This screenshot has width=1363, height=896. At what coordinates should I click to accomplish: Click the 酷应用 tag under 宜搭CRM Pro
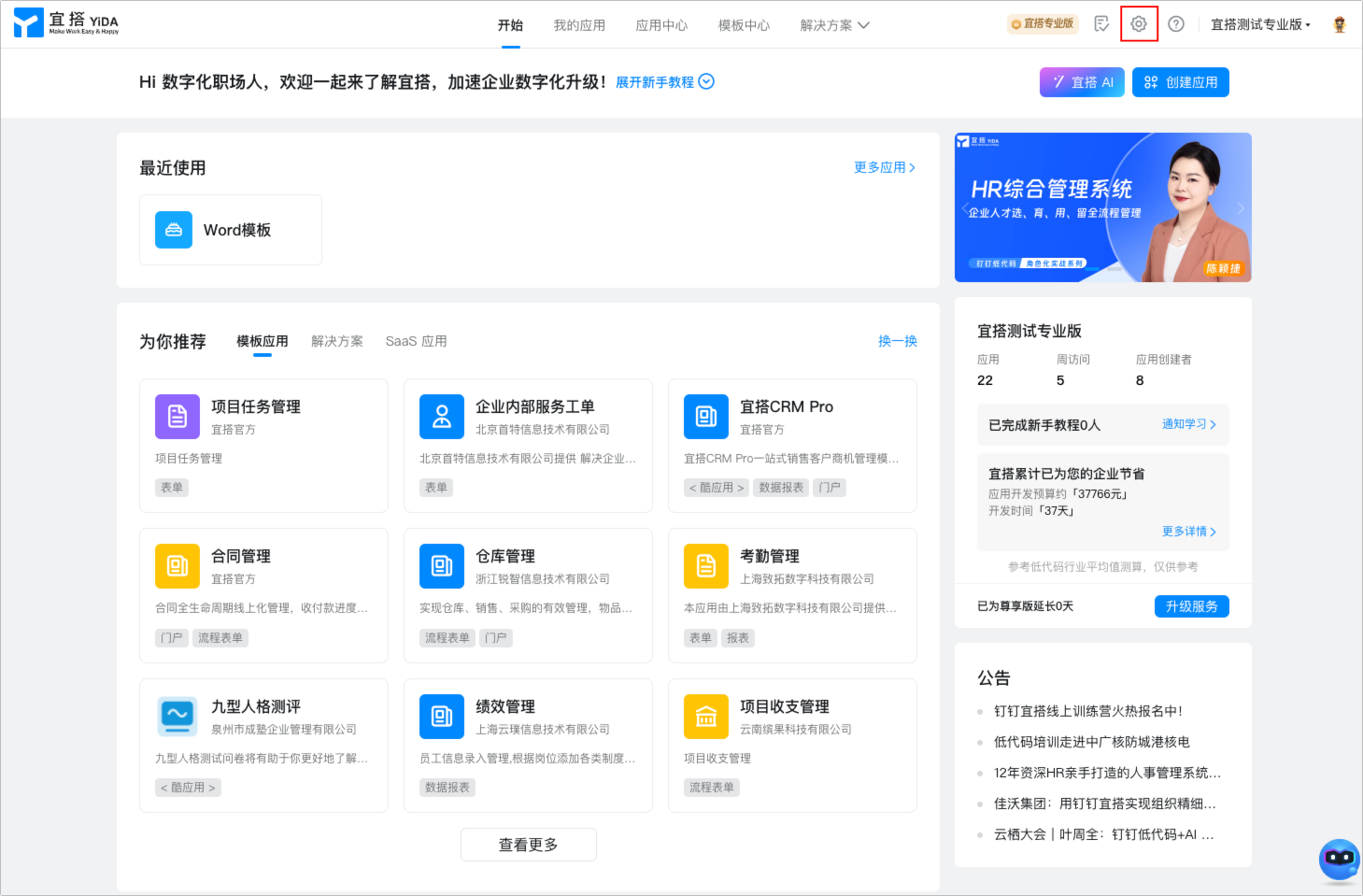coord(717,488)
